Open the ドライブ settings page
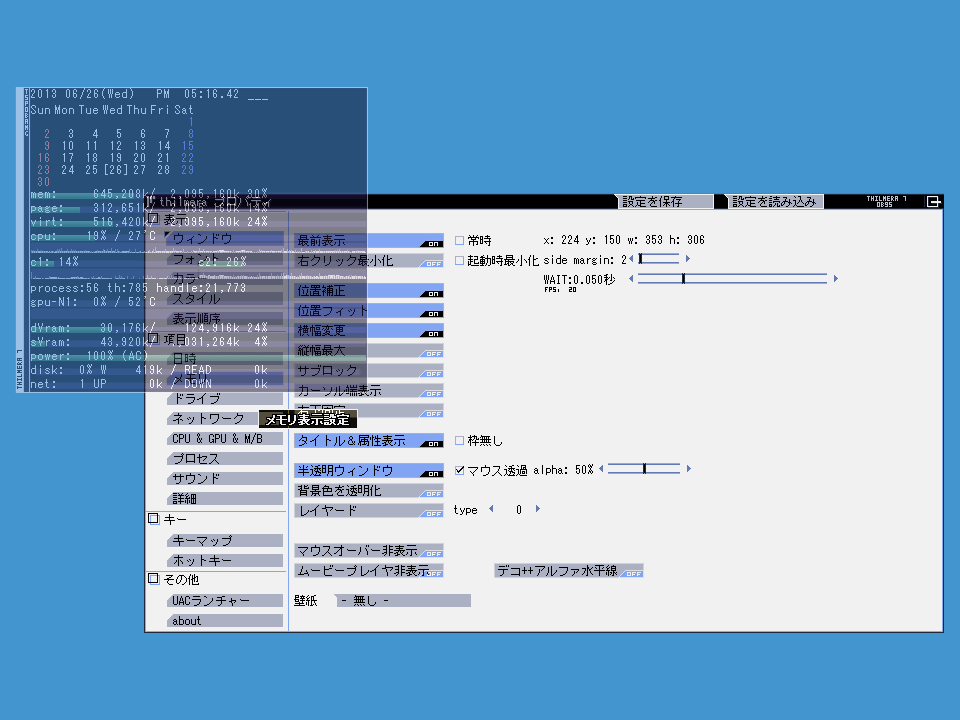 click(225, 399)
